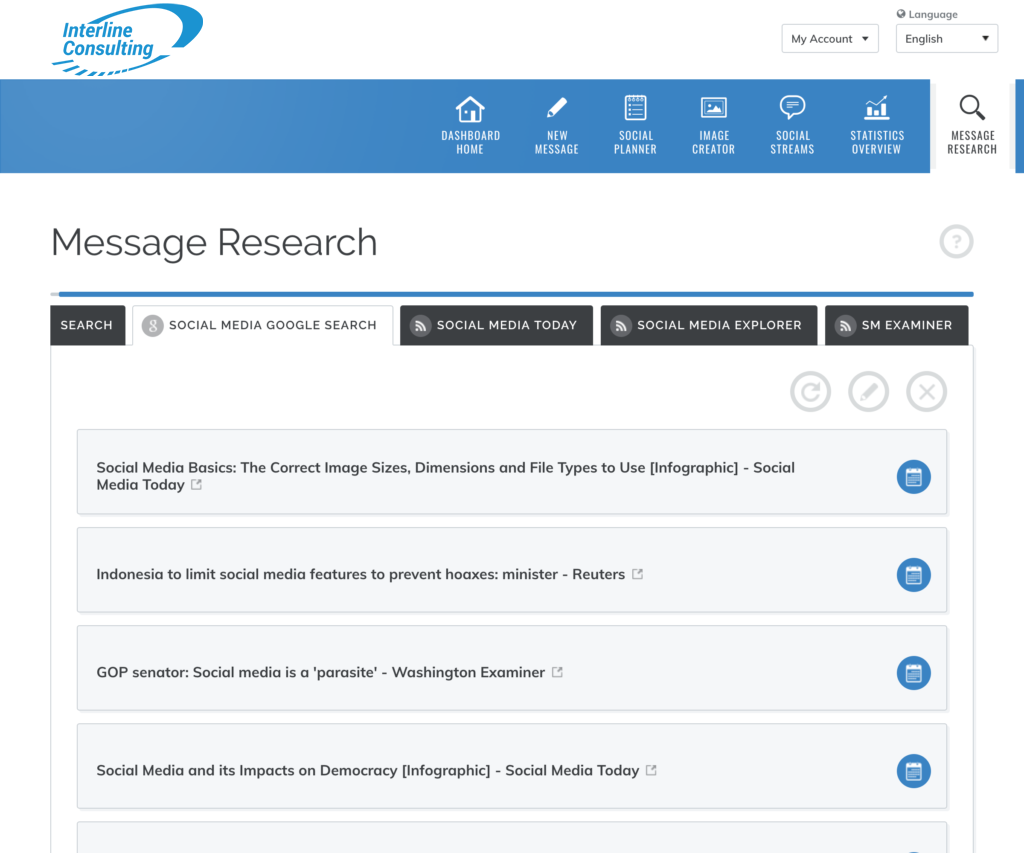Open external link icon after Democracy article

651,770
